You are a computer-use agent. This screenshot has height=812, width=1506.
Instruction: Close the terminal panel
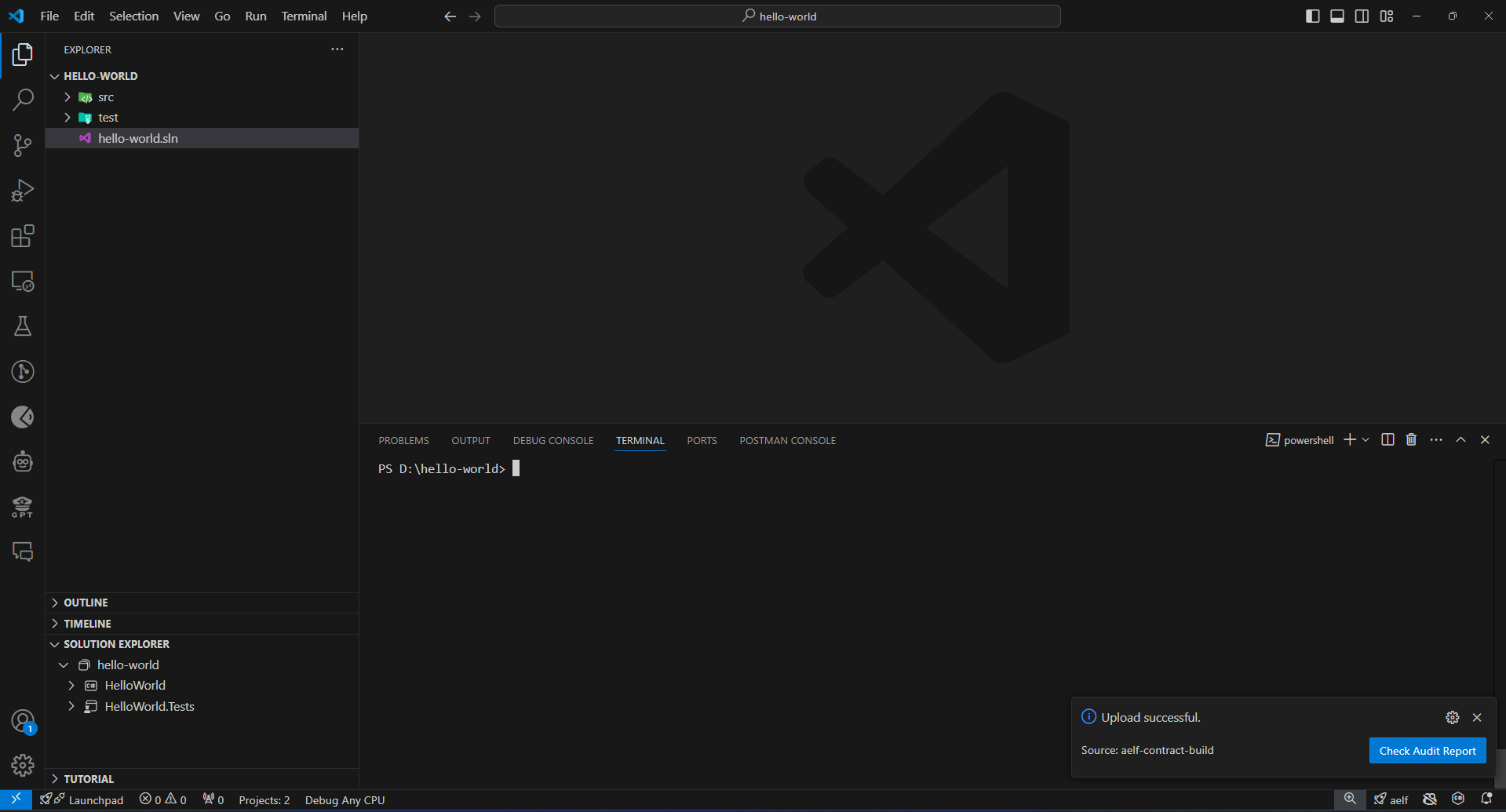tap(1485, 440)
